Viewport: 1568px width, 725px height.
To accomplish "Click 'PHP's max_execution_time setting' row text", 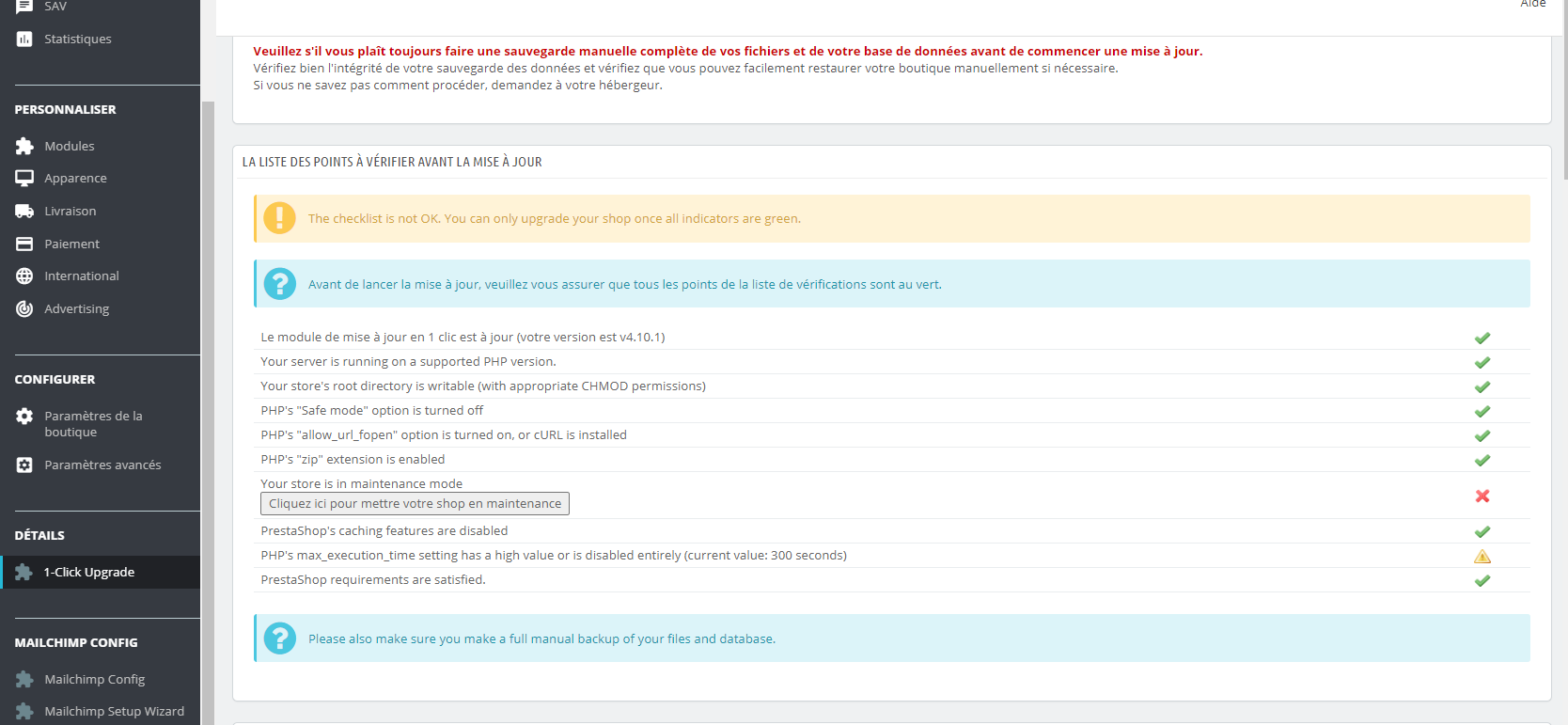I will coord(554,555).
